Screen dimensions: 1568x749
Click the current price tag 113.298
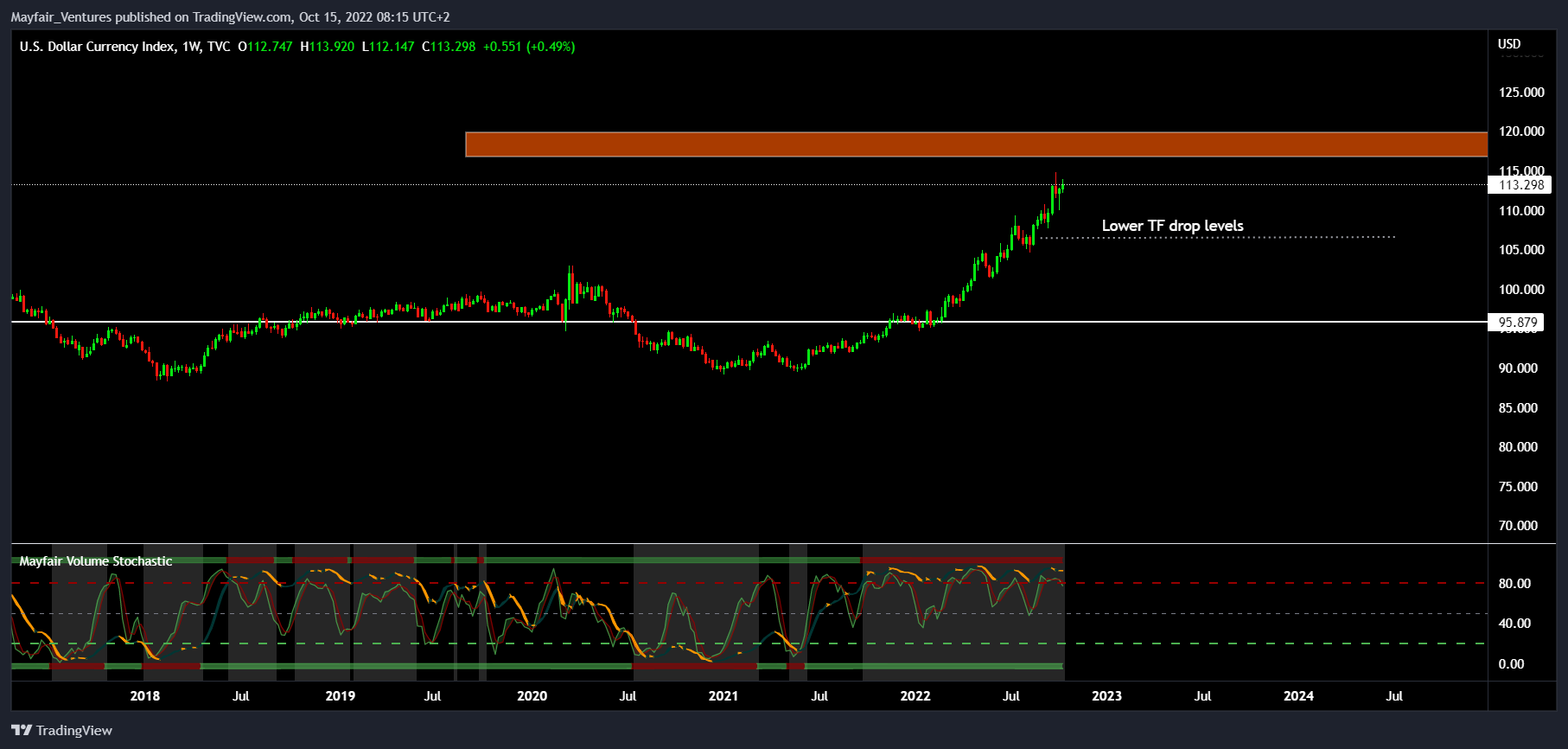1520,184
